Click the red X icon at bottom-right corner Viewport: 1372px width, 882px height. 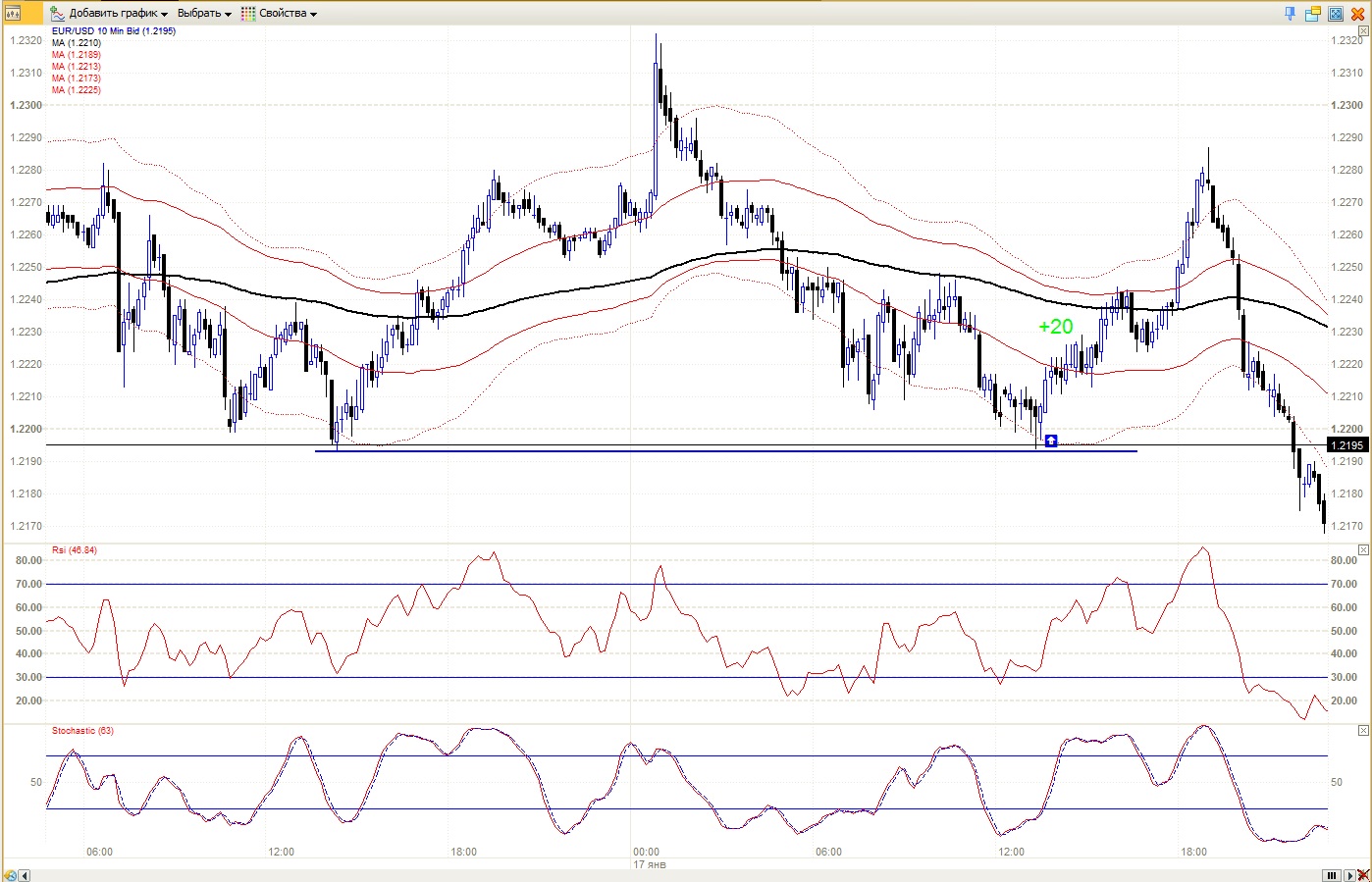1362,875
